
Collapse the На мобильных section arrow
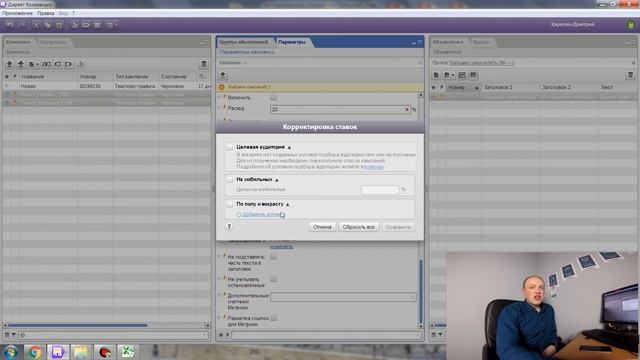pyautogui.click(x=277, y=180)
